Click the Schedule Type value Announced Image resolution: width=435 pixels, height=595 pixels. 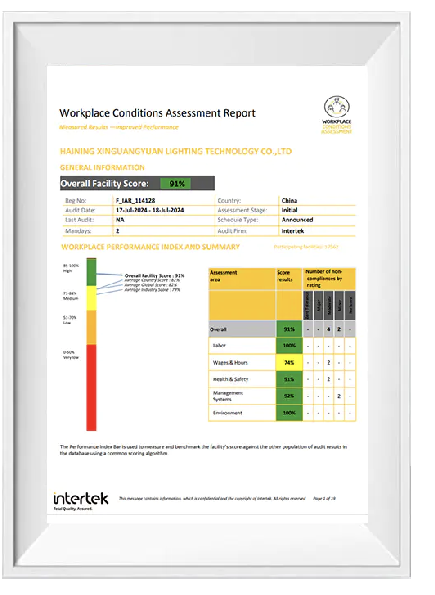[297, 220]
